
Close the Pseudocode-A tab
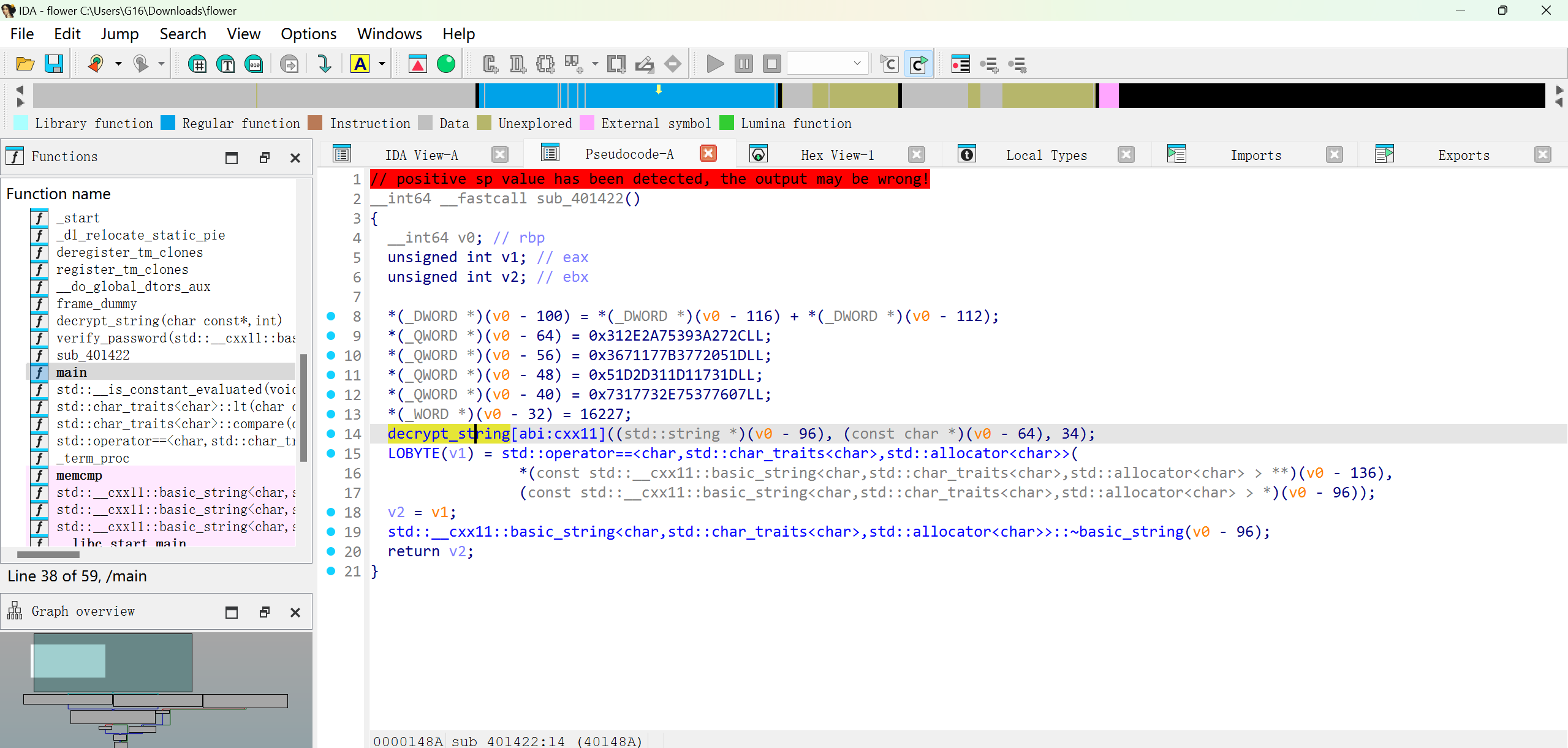(708, 154)
